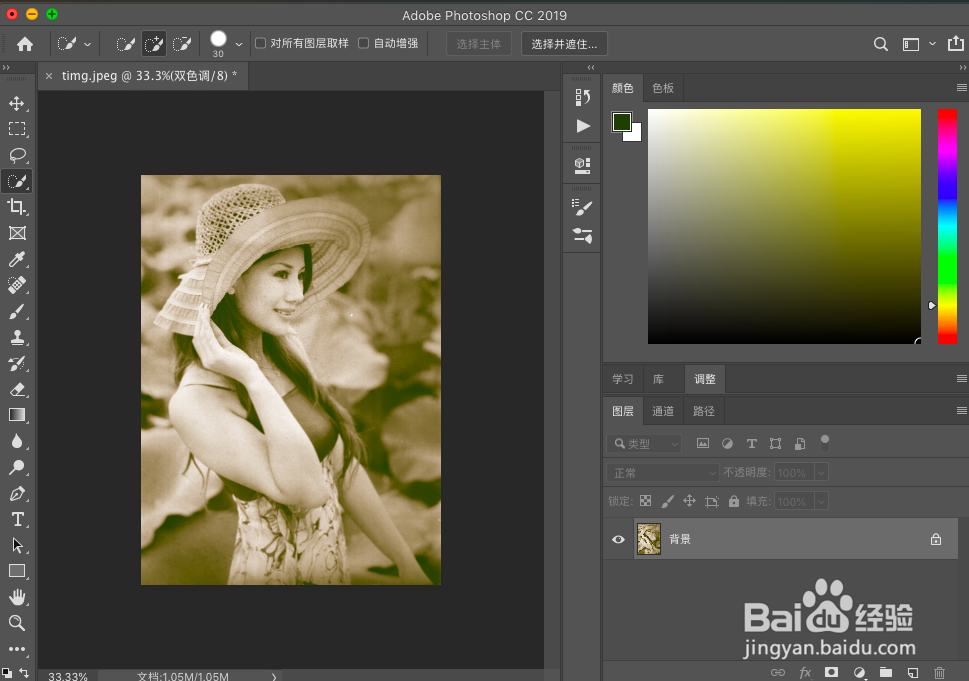Viewport: 969px width, 681px height.
Task: Open the brush size picker dropdown
Action: 239,44
